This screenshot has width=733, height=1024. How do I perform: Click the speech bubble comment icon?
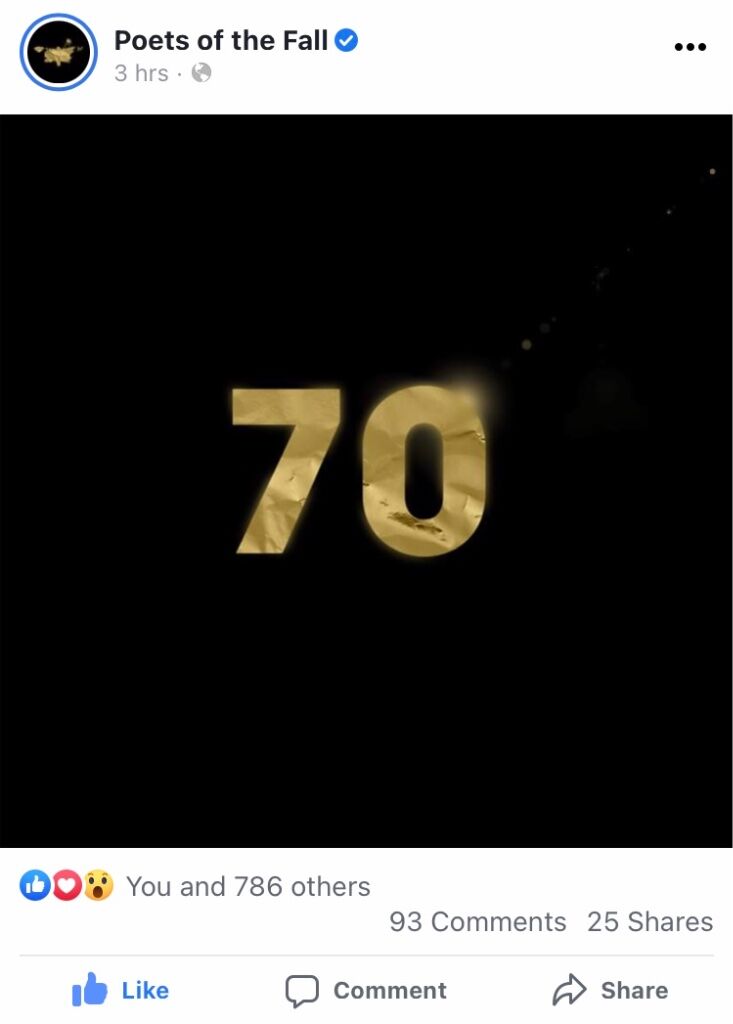click(x=302, y=991)
